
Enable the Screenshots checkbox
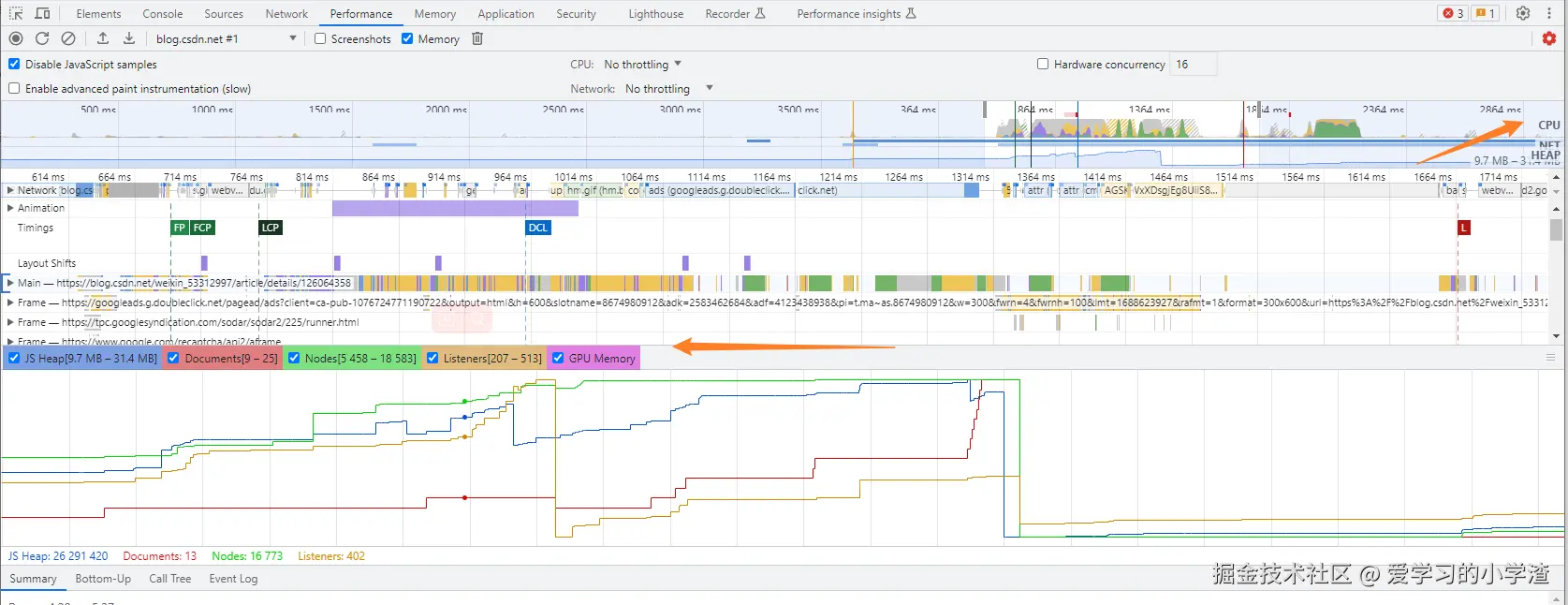click(320, 38)
